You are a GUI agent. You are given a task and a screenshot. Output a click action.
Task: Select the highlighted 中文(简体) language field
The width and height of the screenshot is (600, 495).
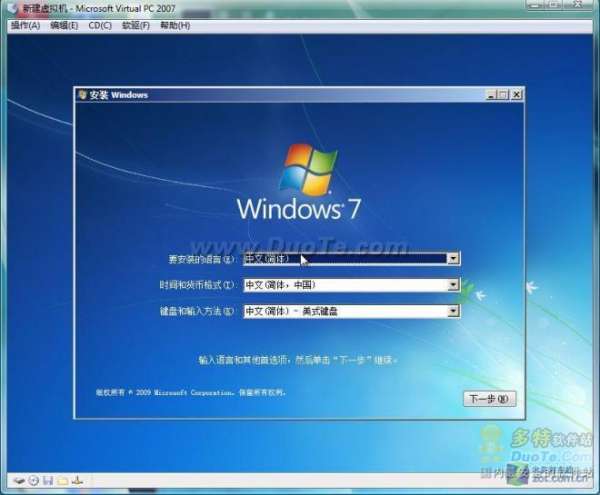click(352, 259)
